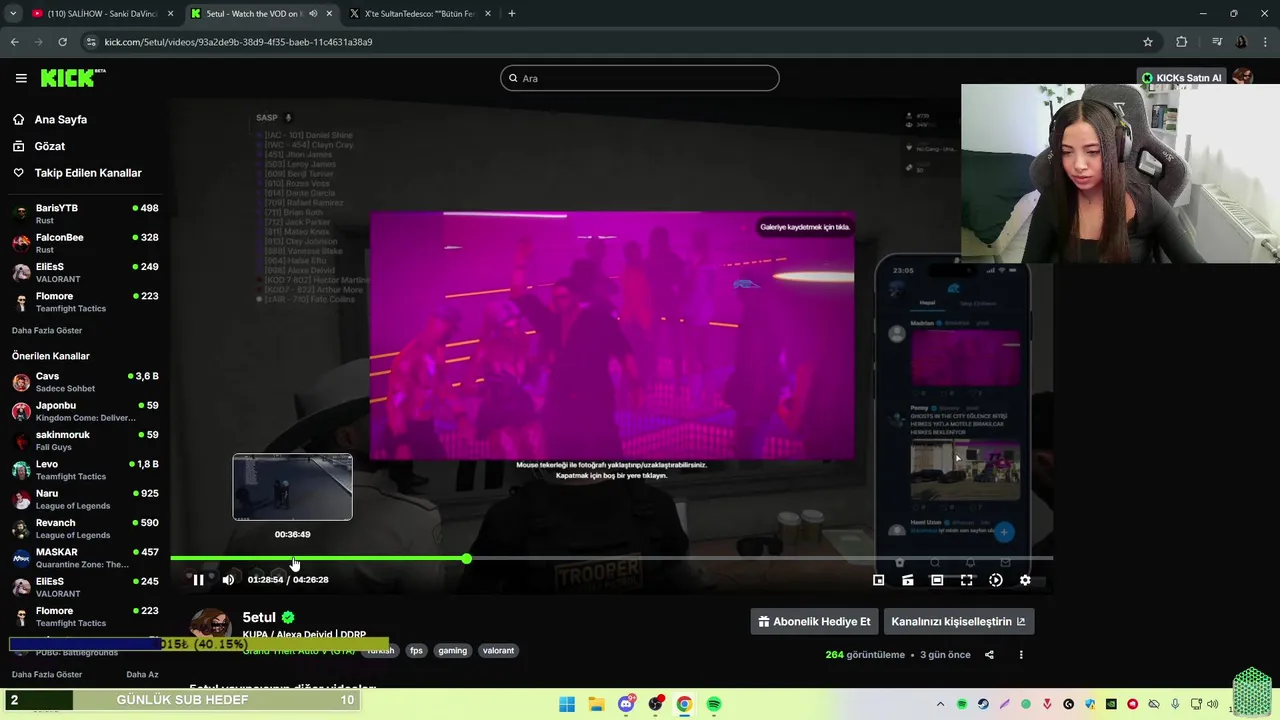Bookmark this page with star icon
Image resolution: width=1280 pixels, height=720 pixels.
pyautogui.click(x=1148, y=42)
